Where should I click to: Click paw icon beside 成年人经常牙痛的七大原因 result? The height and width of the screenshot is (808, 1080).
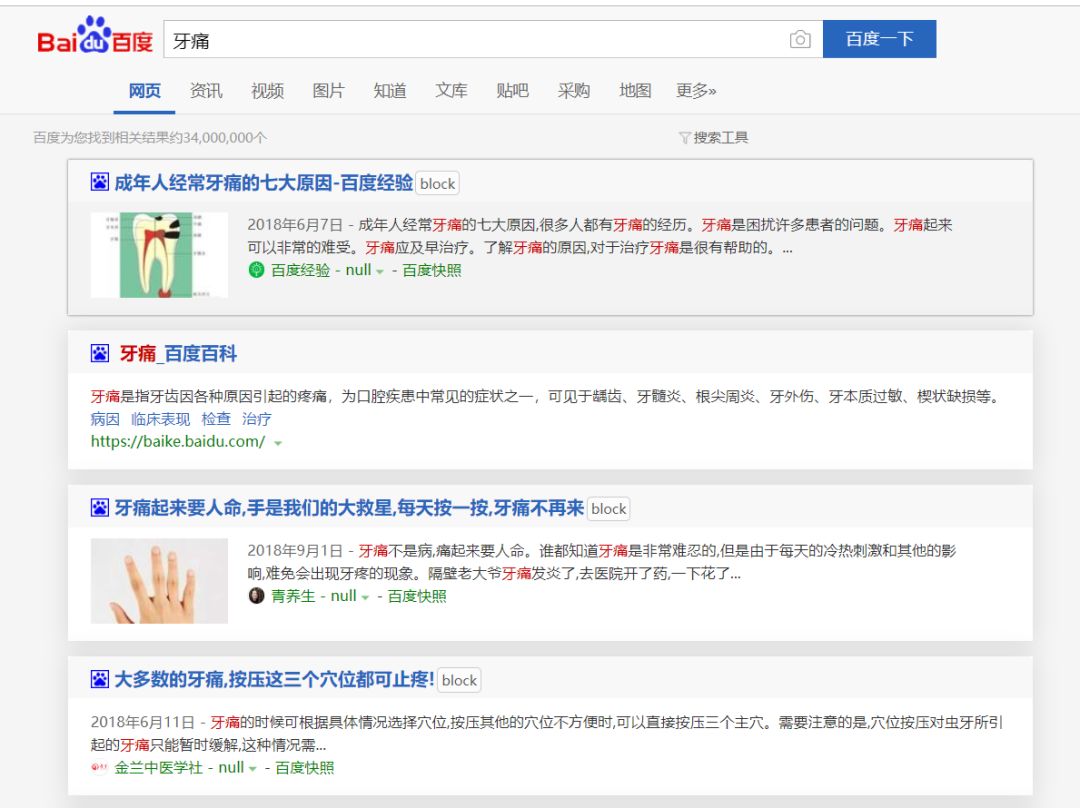click(100, 182)
